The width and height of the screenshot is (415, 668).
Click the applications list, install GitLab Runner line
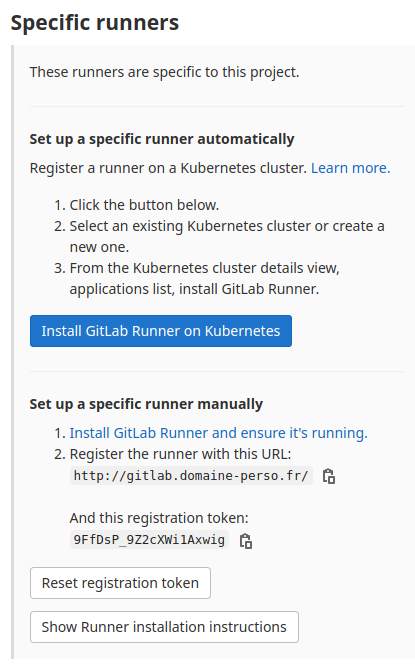pos(194,289)
